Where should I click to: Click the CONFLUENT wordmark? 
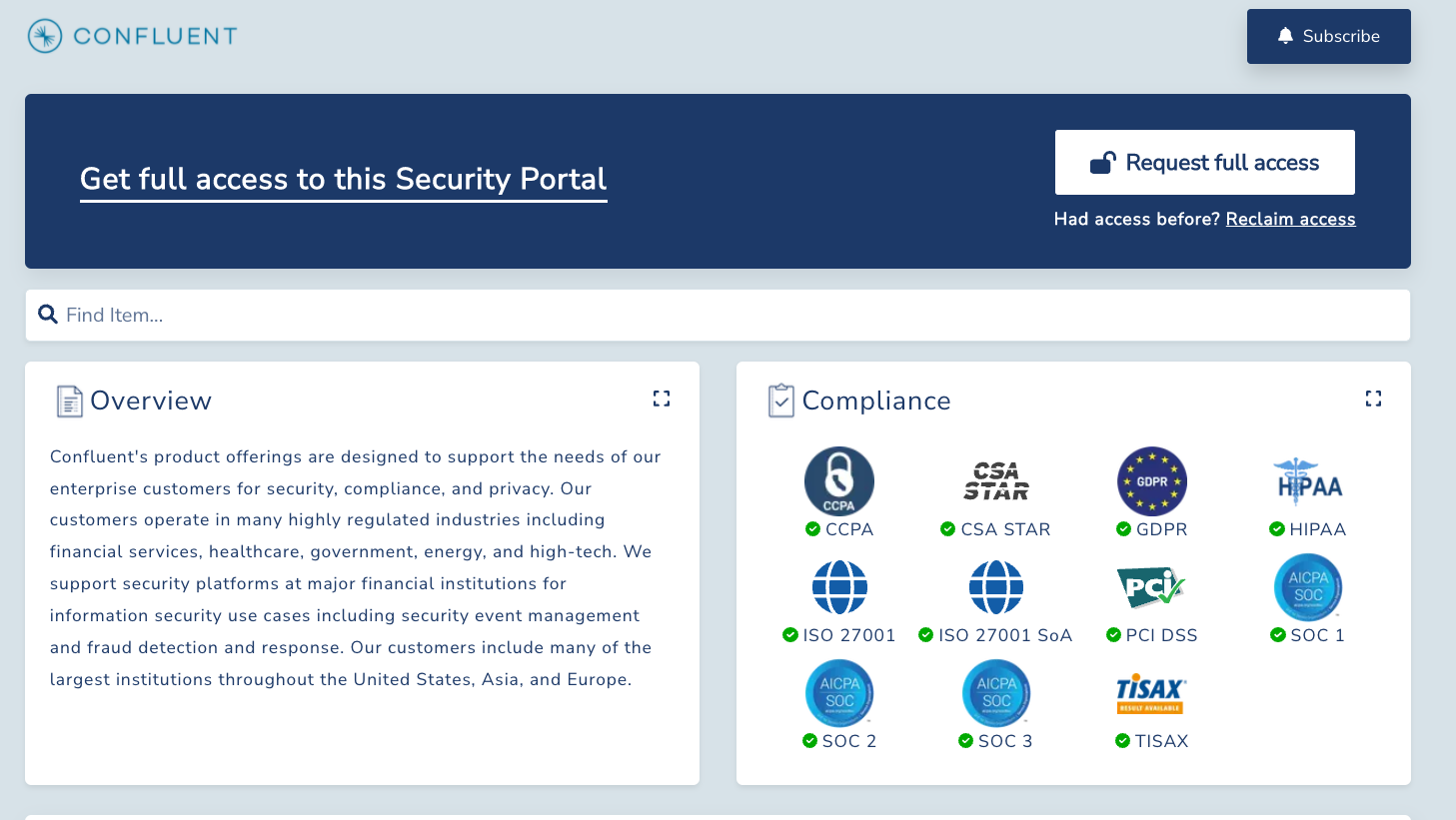coord(156,36)
